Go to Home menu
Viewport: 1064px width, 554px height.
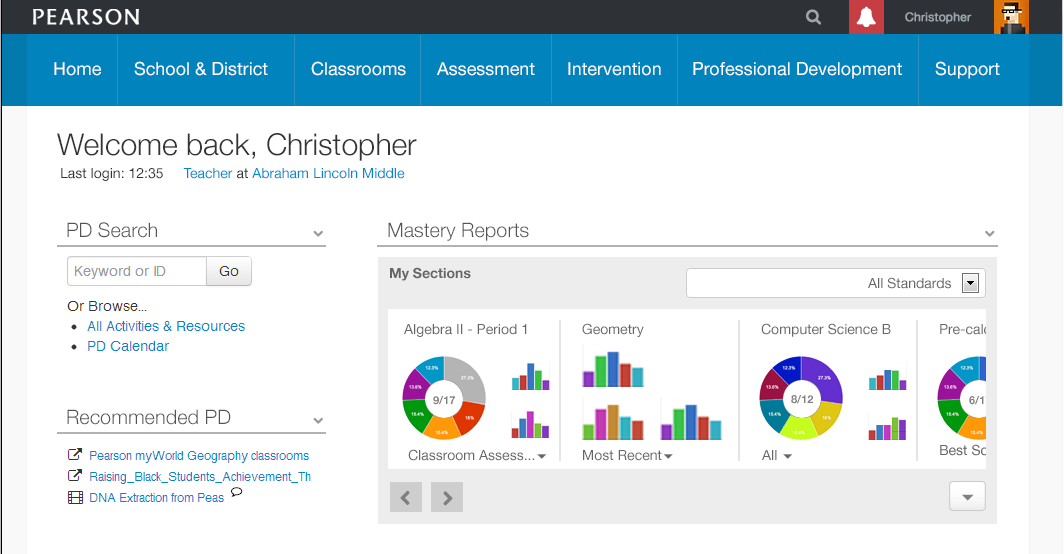click(77, 69)
